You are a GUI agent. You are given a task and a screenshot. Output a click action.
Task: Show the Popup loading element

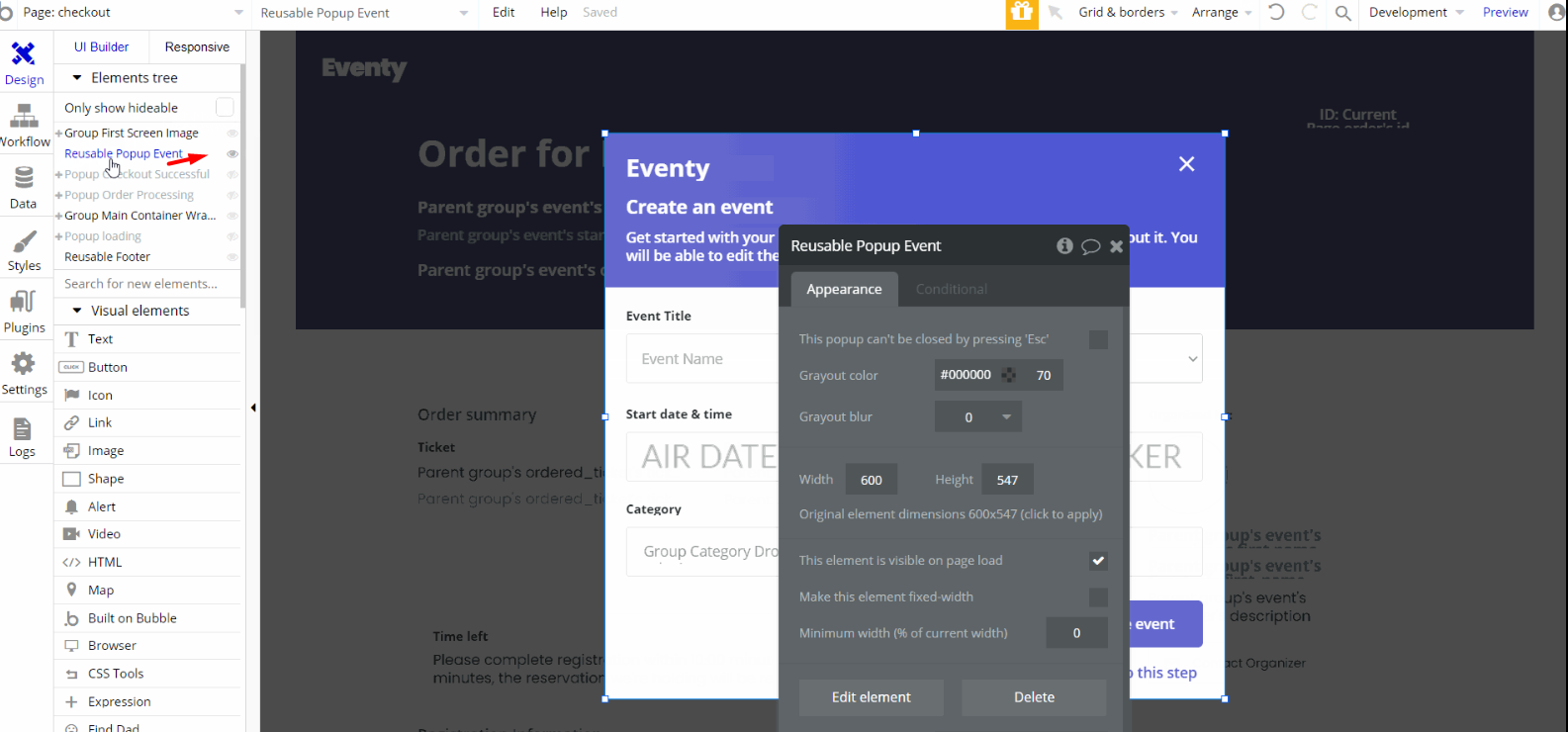pyautogui.click(x=232, y=236)
